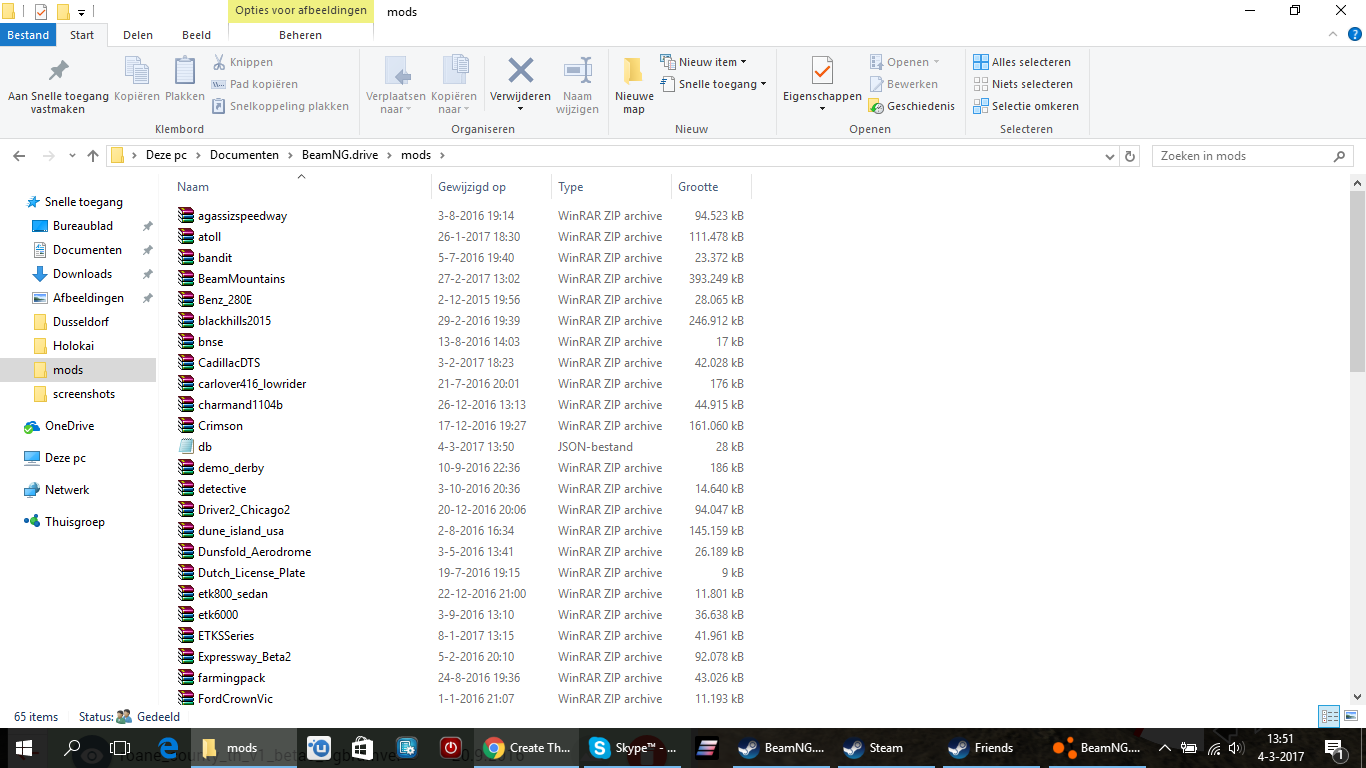The height and width of the screenshot is (768, 1366).
Task: Select Netwerk in navigation pane
Action: pos(67,490)
